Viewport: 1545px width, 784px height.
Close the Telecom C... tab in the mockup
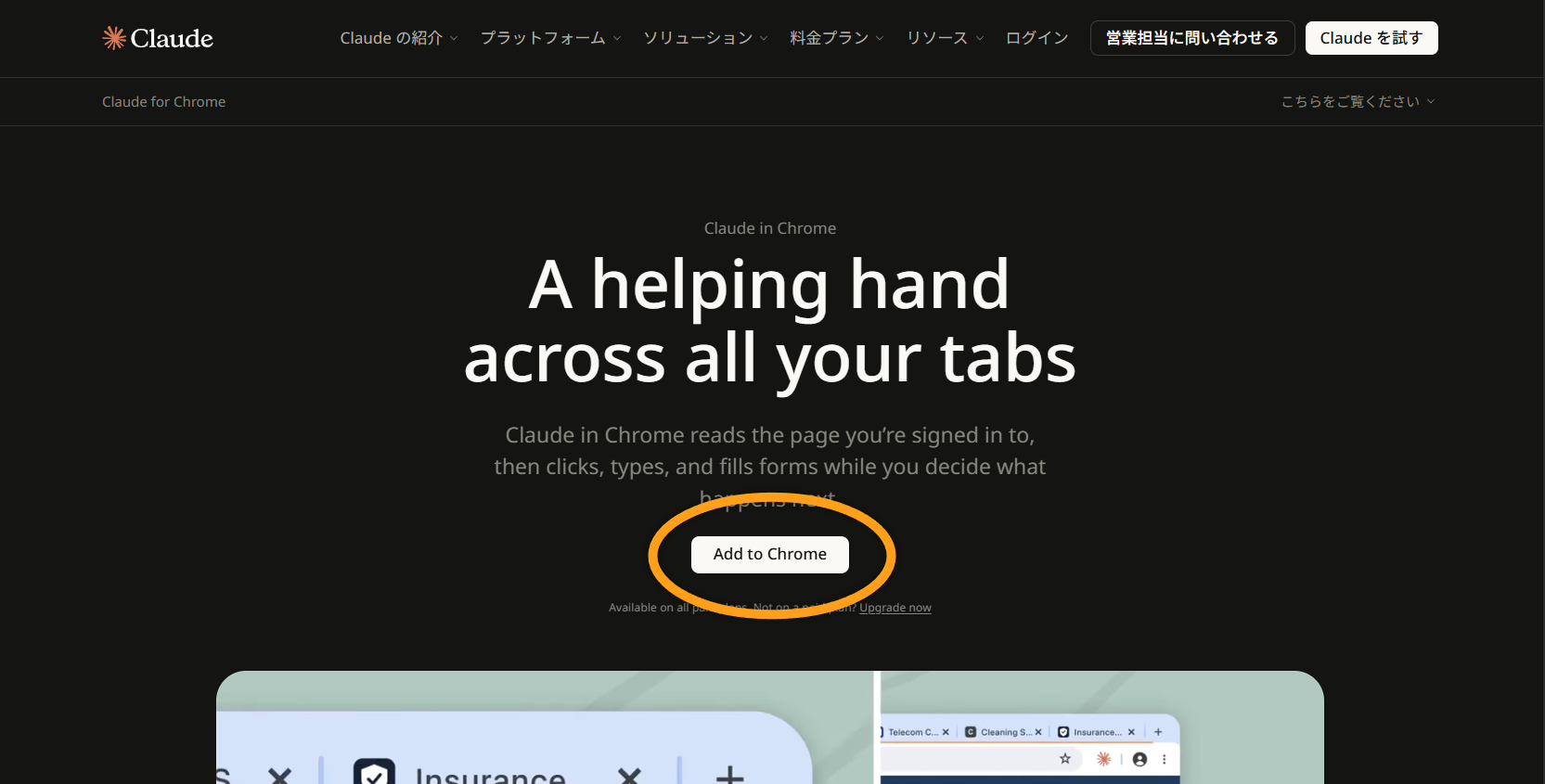click(x=946, y=732)
